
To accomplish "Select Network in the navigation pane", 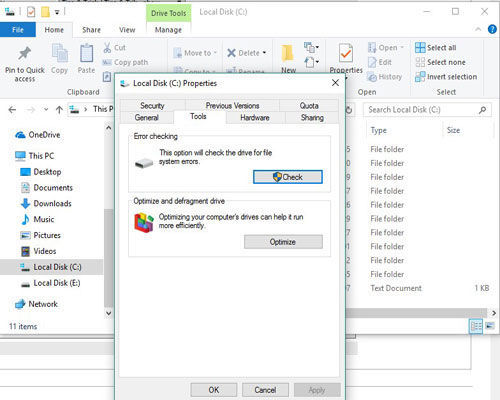I will [x=36, y=304].
